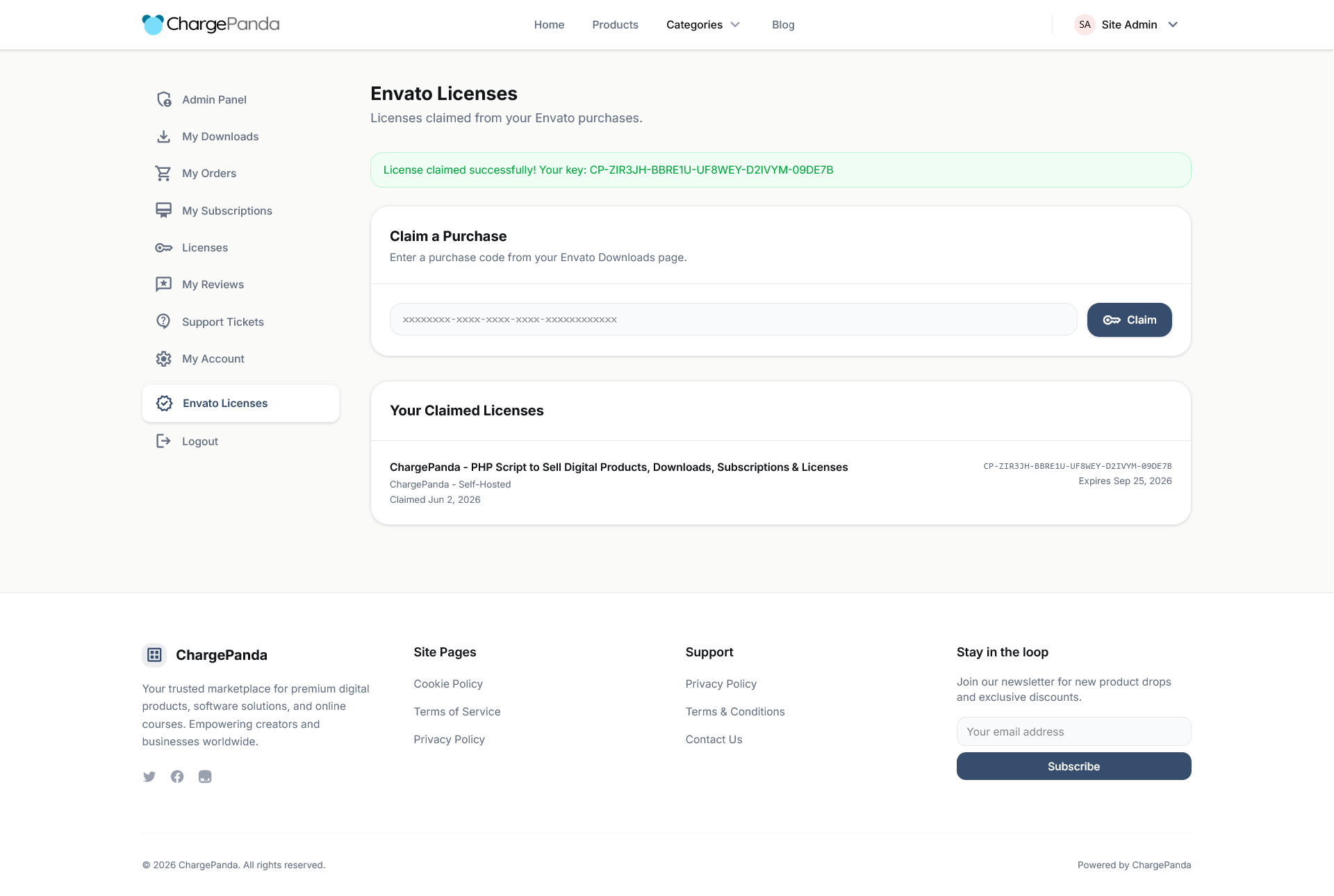Open Support Tickets in the sidebar
The width and height of the screenshot is (1334, 896).
240,322
